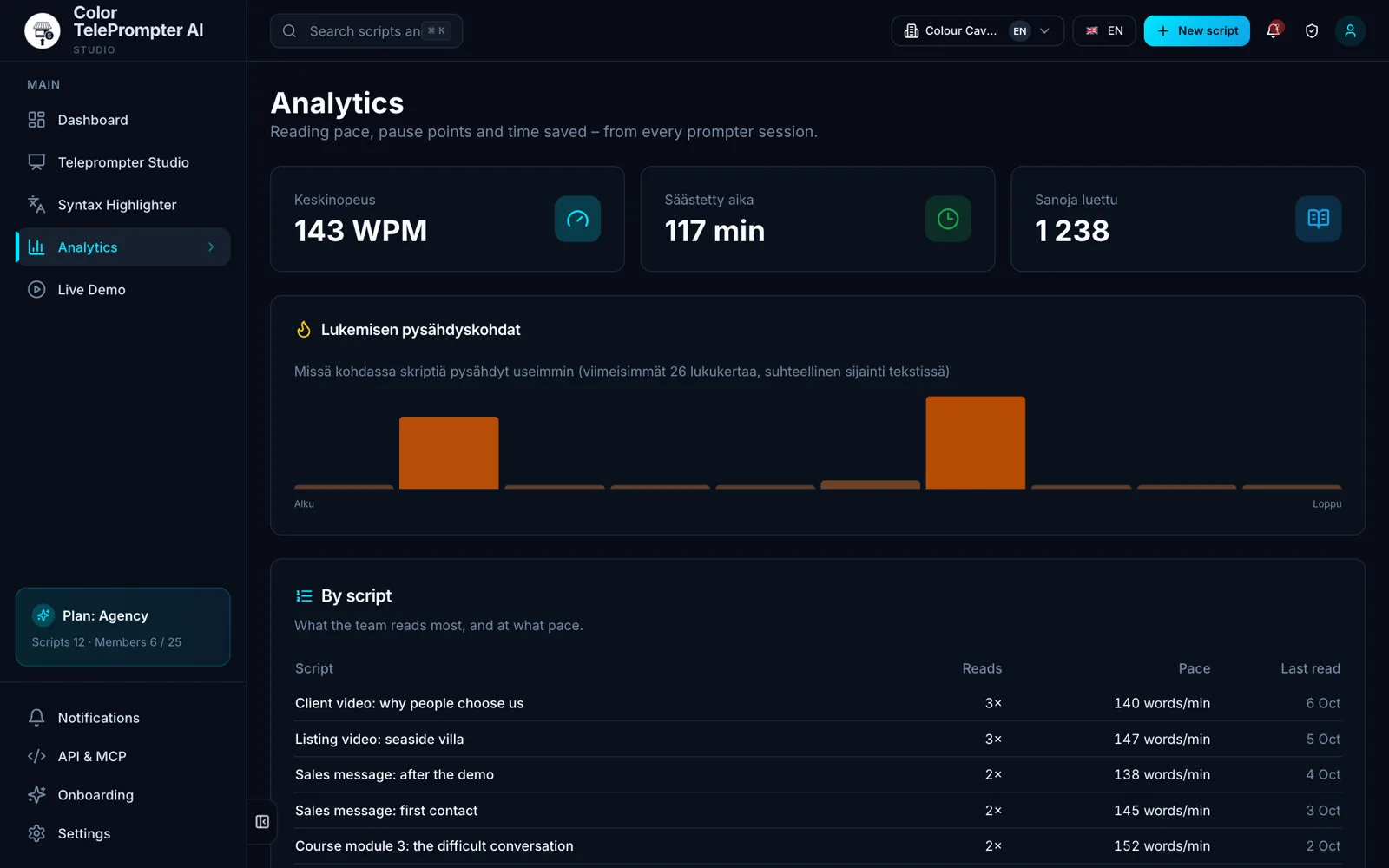Image resolution: width=1389 pixels, height=868 pixels.
Task: Click the tallest orange pause-point bar
Action: click(975, 443)
